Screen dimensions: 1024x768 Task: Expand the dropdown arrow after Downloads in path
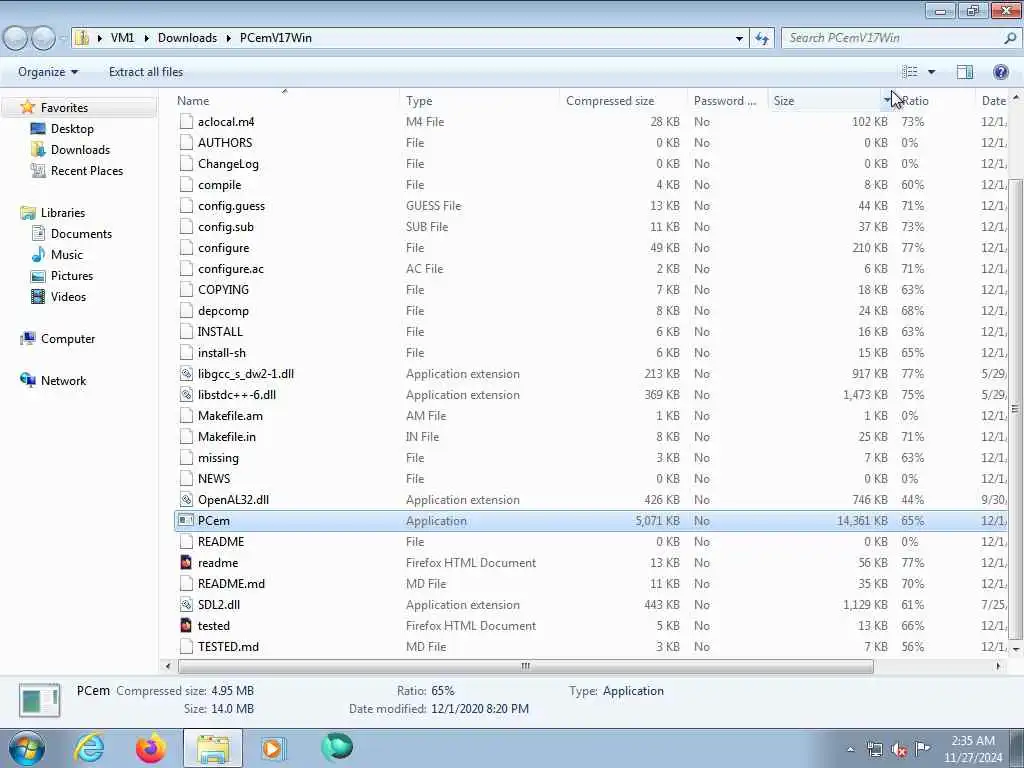(x=229, y=38)
